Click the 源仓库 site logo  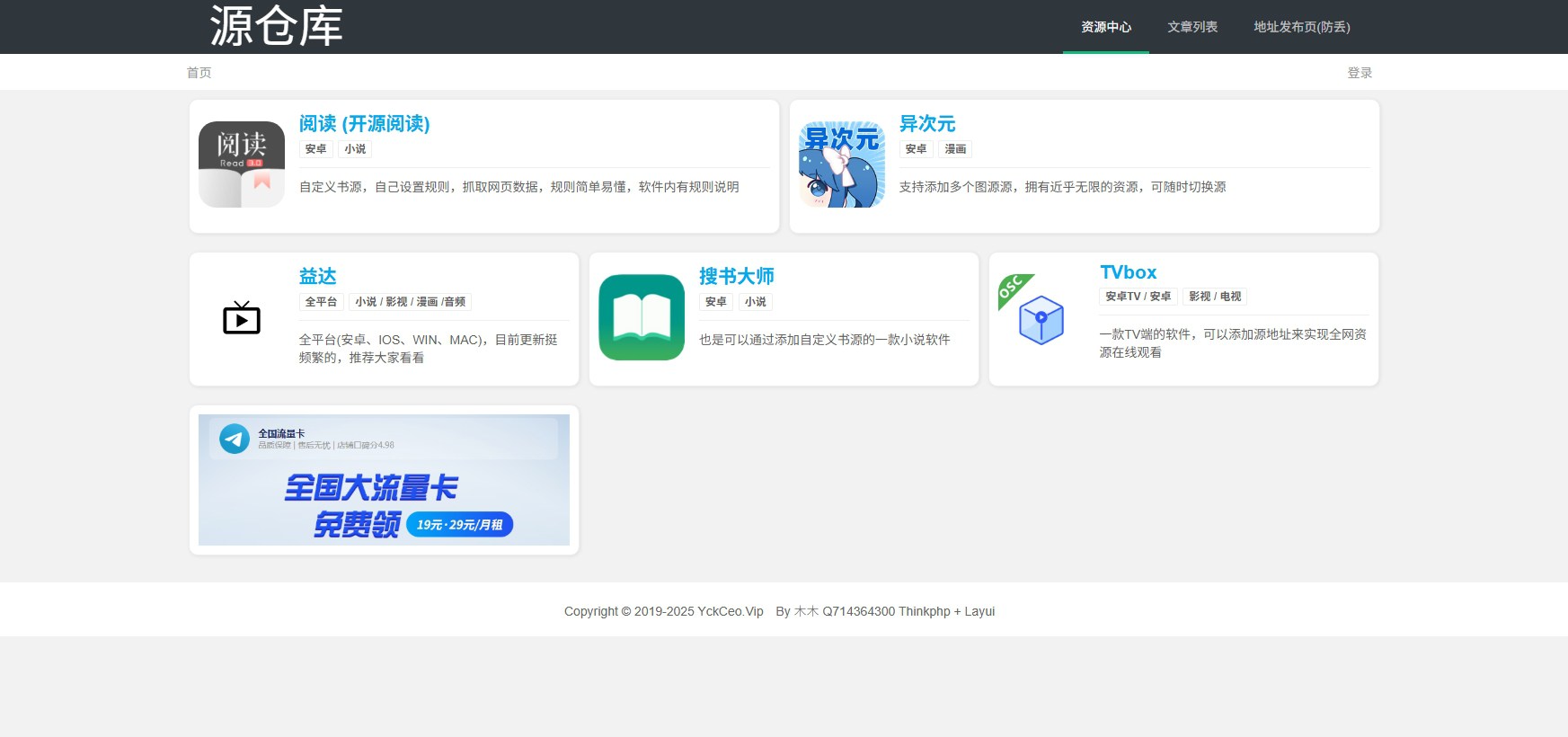point(276,26)
